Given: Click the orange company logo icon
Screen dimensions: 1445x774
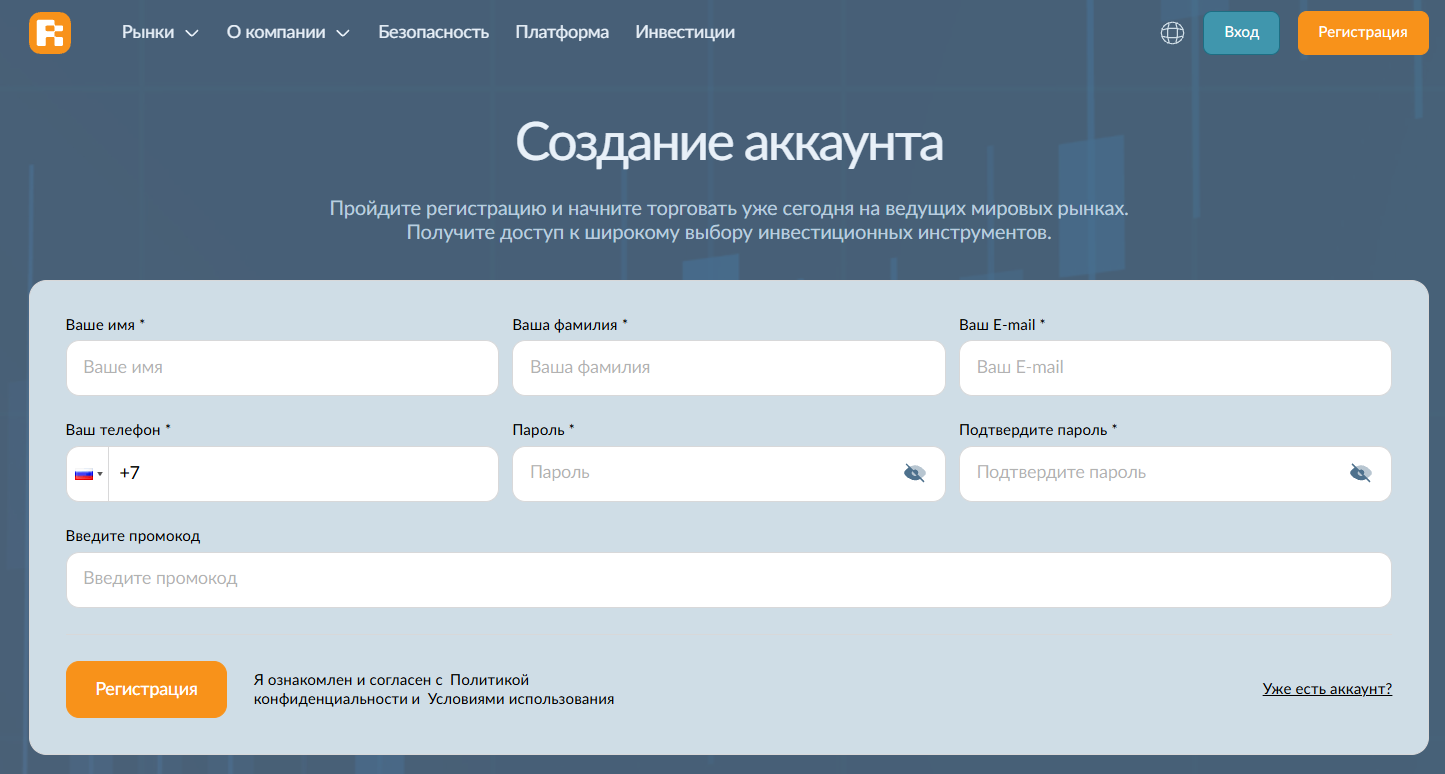Looking at the screenshot, I should [x=50, y=33].
